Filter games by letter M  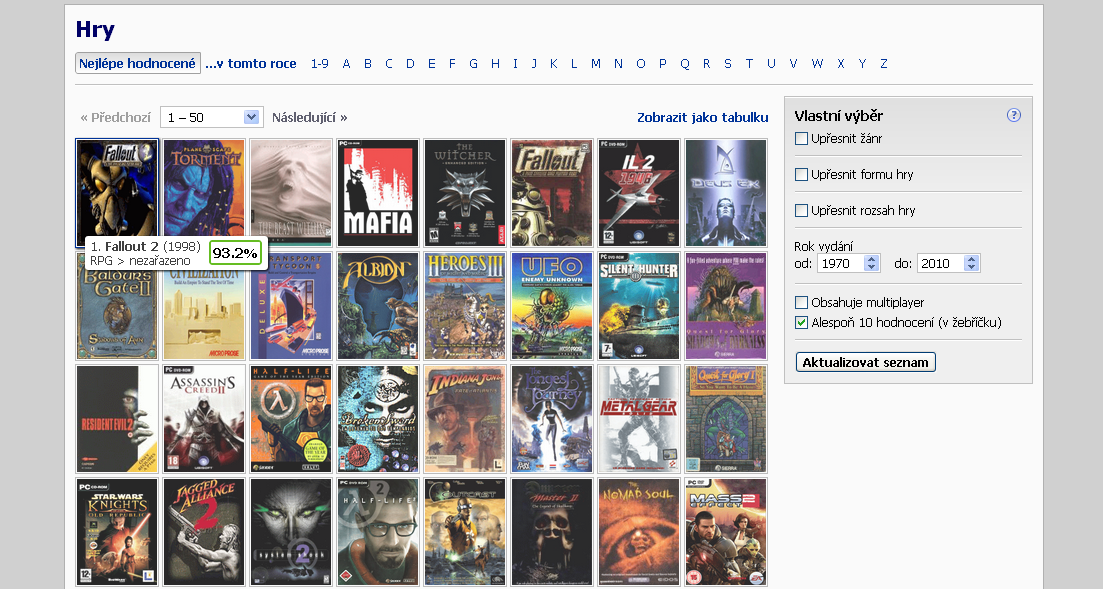coord(596,63)
